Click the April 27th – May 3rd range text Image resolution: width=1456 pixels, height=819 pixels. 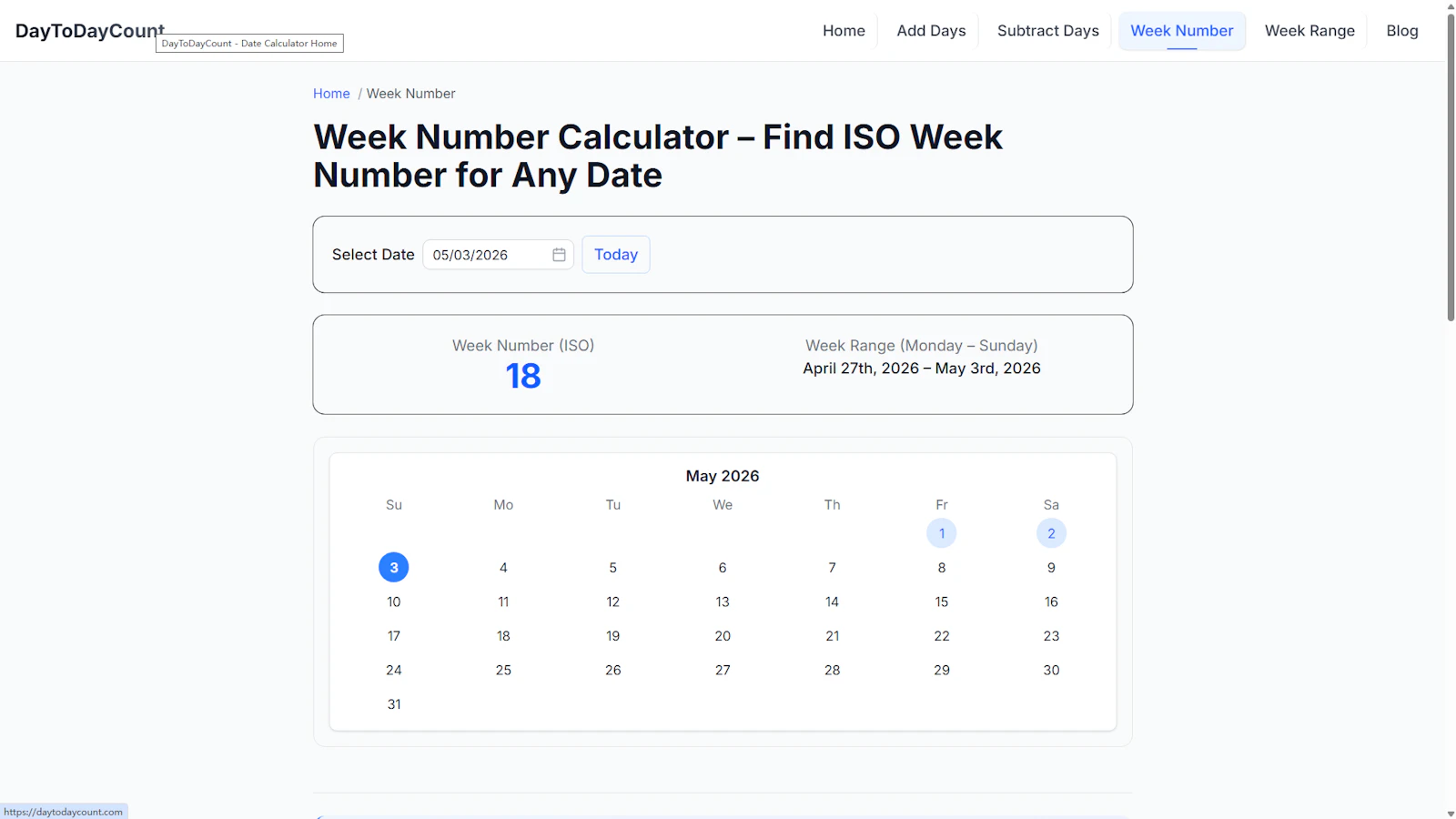[x=922, y=369]
